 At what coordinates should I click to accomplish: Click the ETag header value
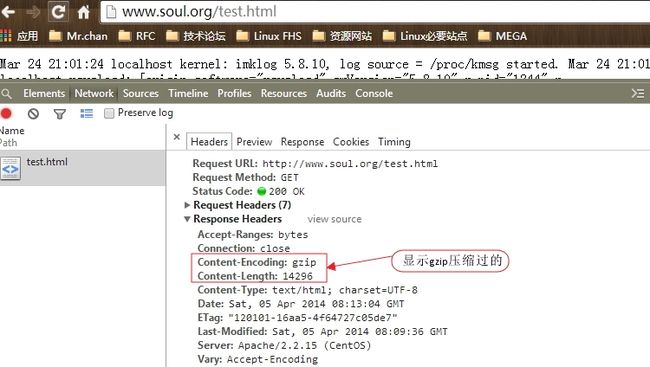[x=313, y=318]
